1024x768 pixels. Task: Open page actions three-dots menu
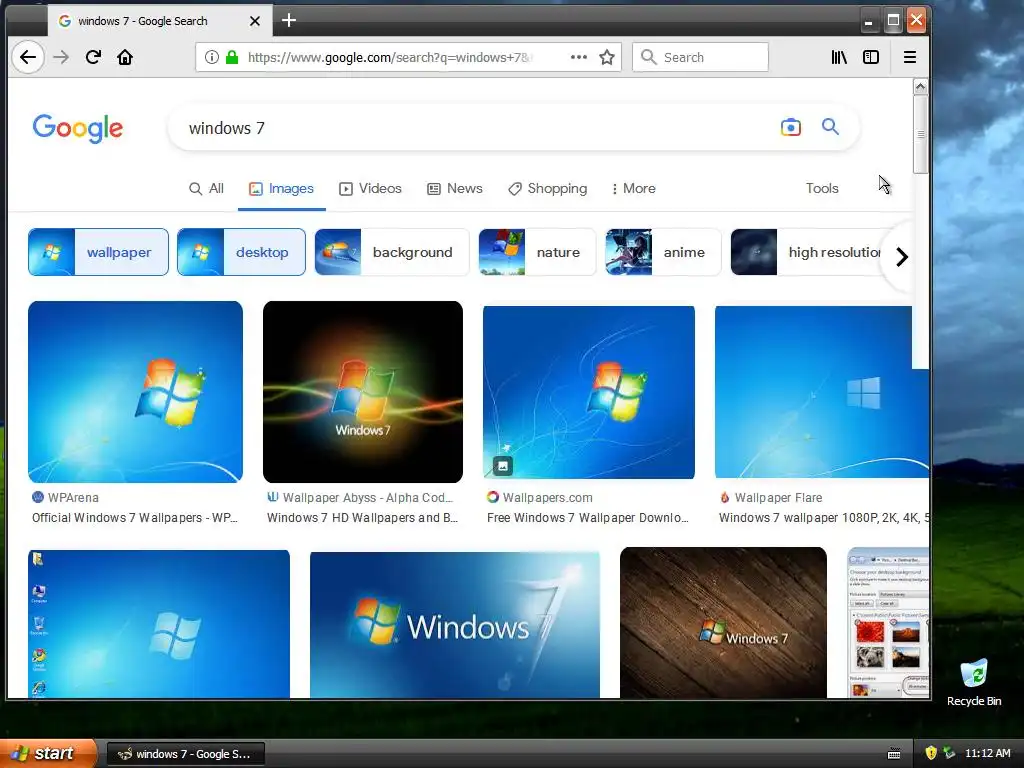579,57
